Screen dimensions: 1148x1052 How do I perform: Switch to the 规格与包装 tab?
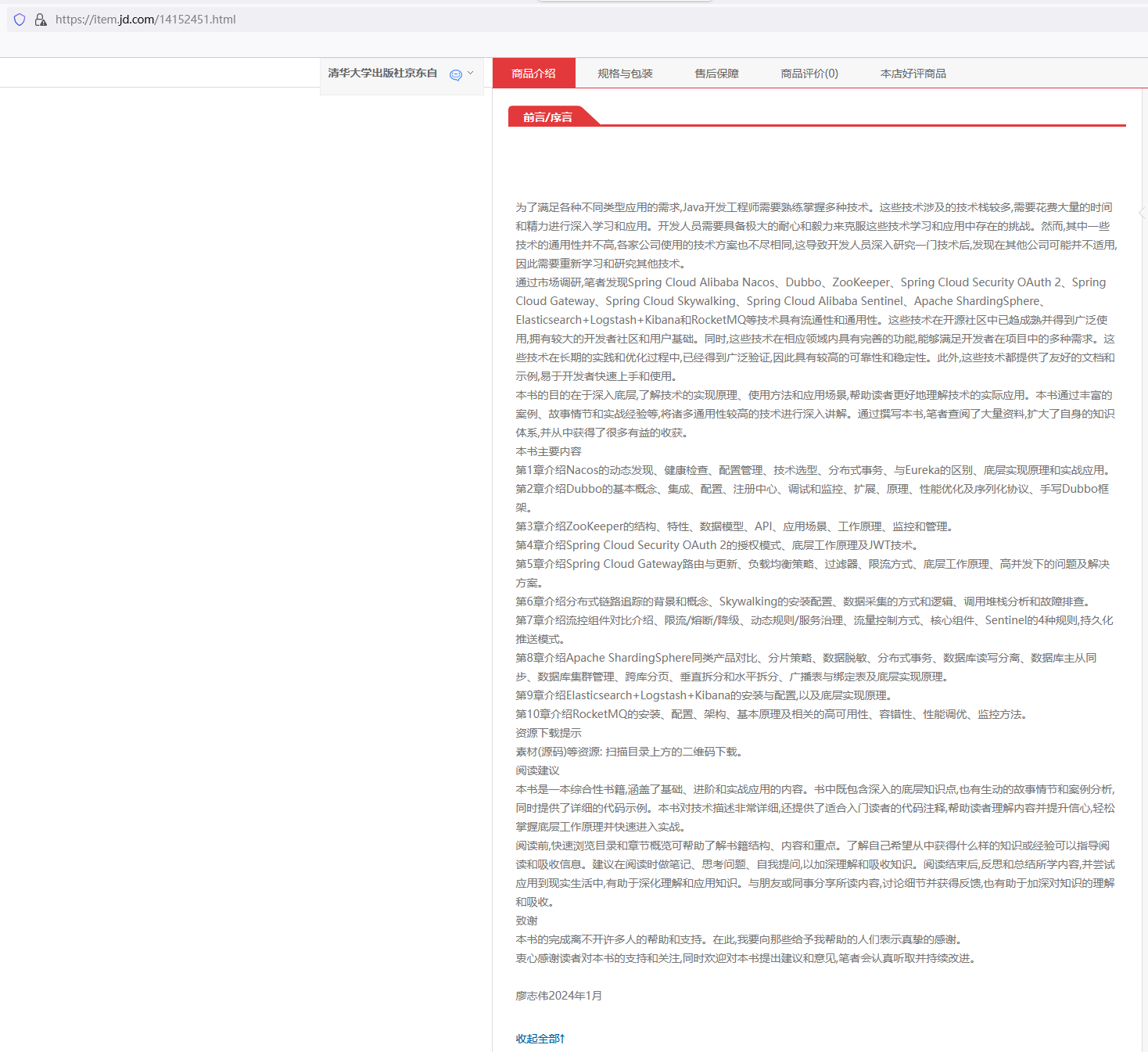pos(625,74)
